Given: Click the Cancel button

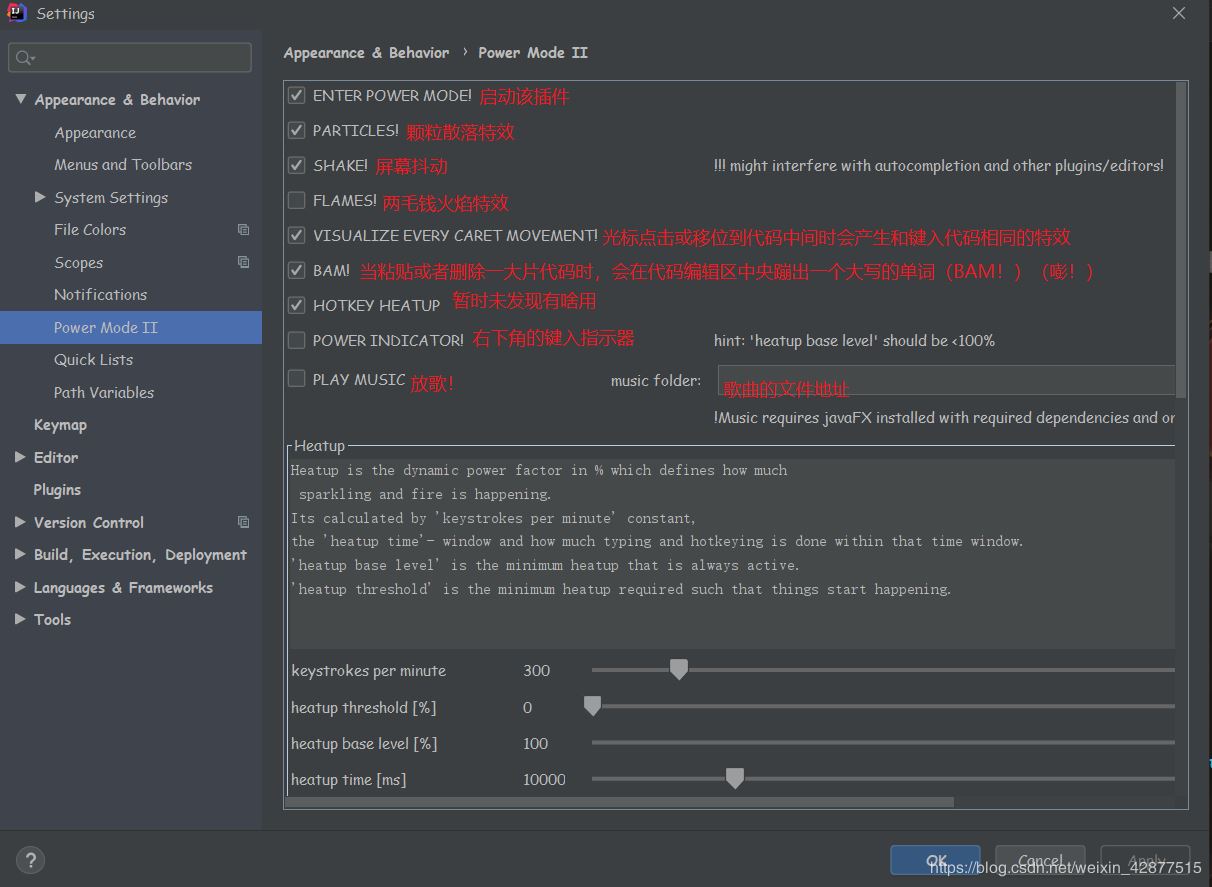Looking at the screenshot, I should point(1040,860).
